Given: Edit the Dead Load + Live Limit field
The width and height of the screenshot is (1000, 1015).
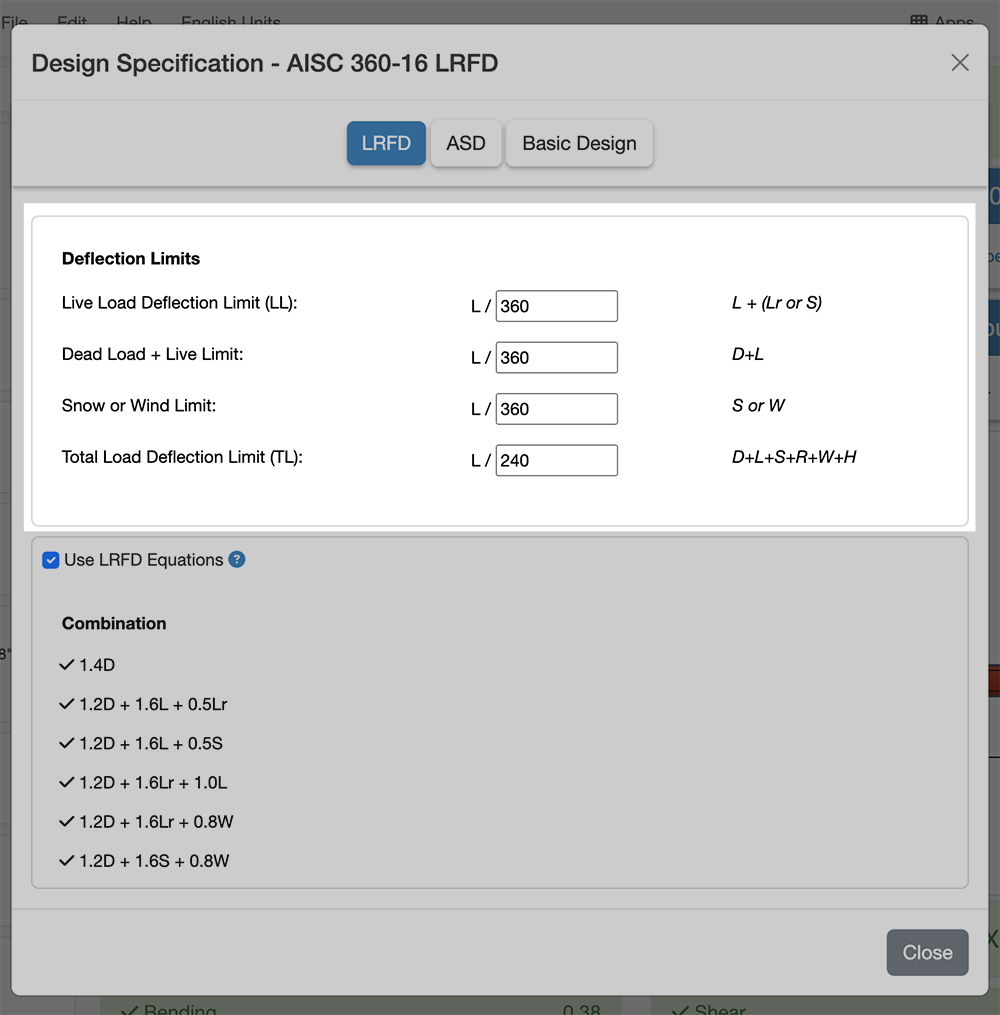Looking at the screenshot, I should click(x=557, y=357).
